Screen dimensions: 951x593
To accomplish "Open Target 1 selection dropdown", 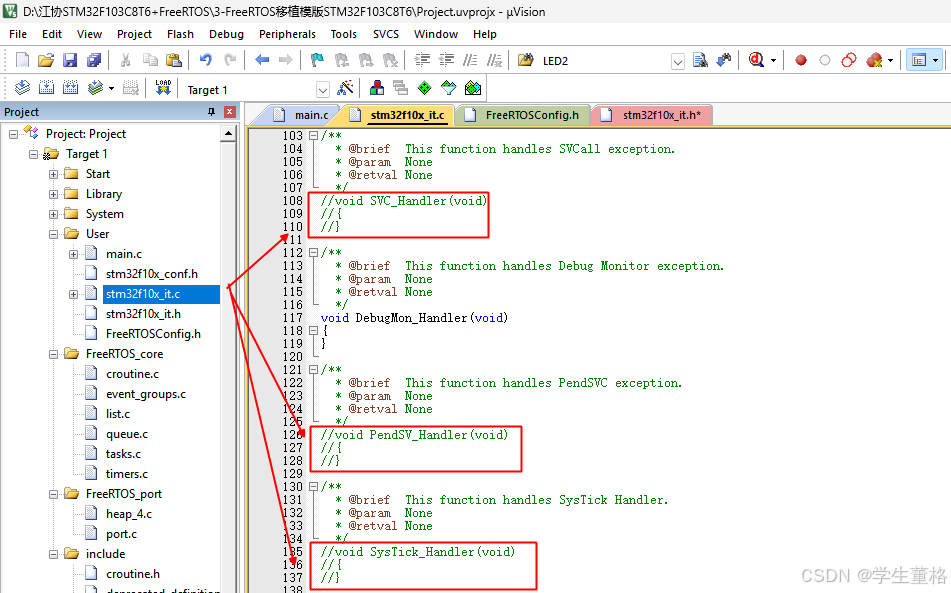I will coord(323,90).
